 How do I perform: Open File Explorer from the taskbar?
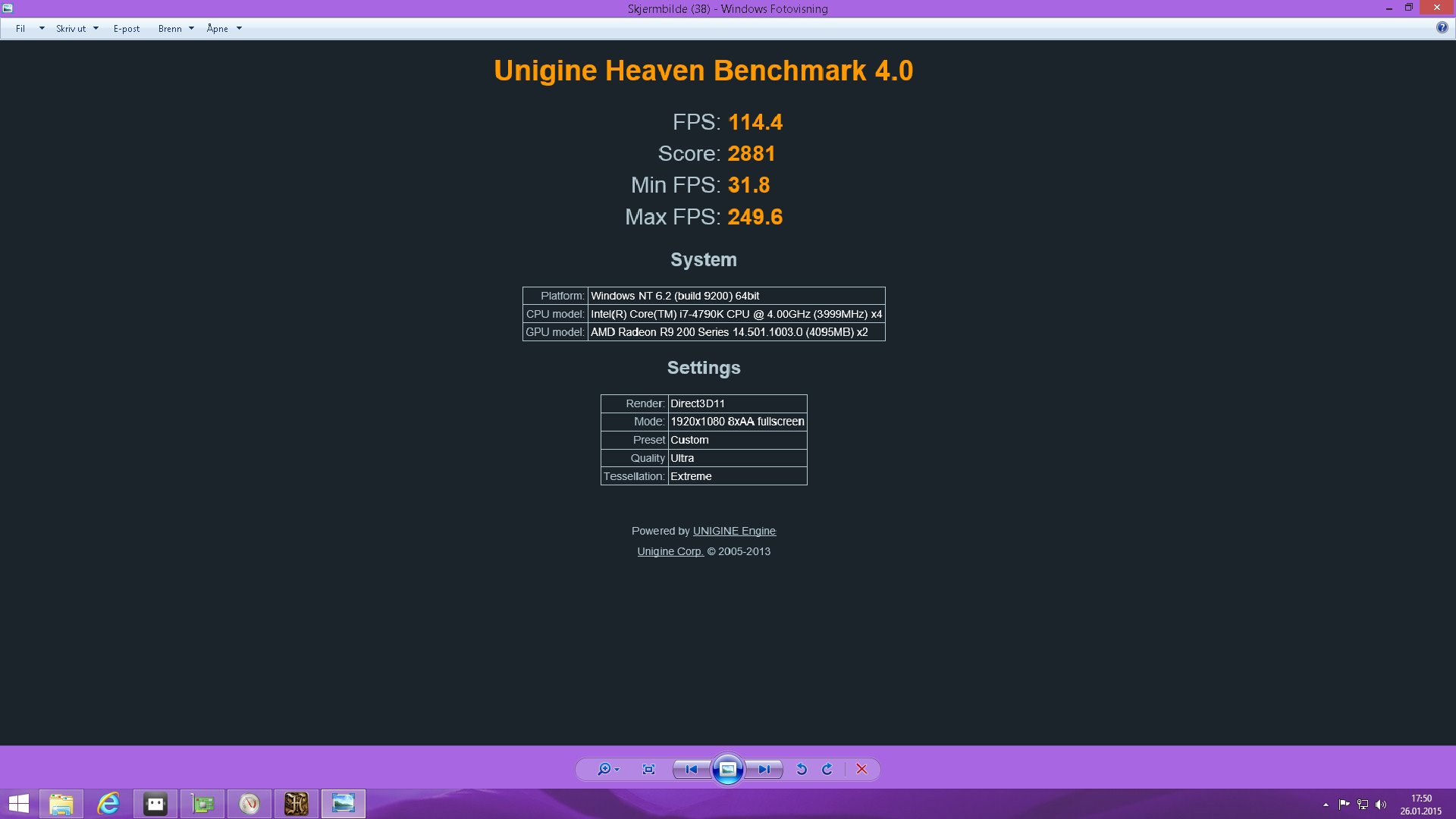(61, 804)
